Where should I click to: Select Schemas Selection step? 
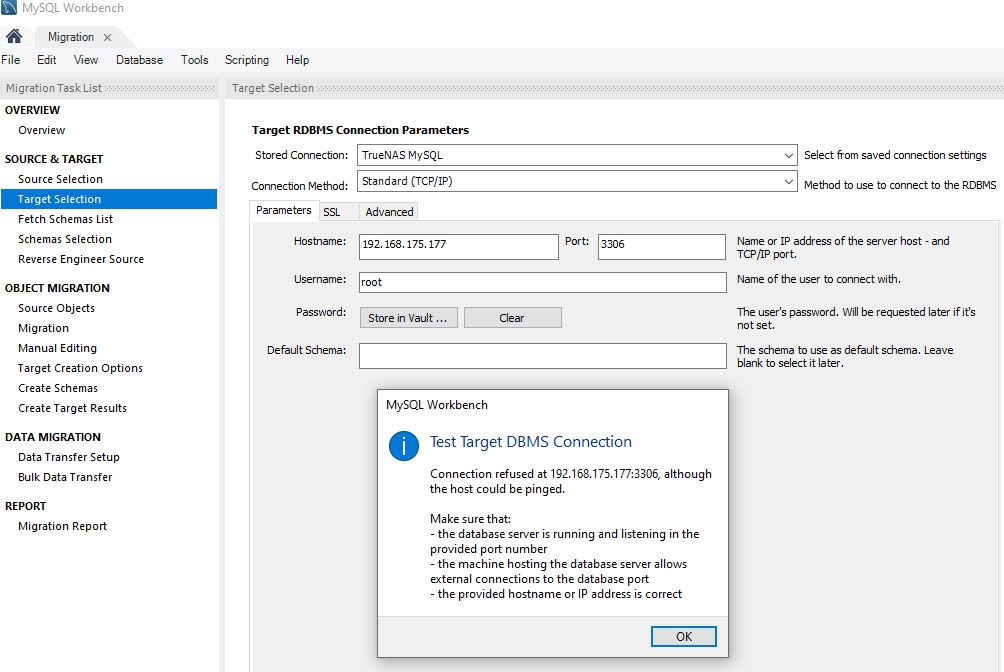(65, 239)
